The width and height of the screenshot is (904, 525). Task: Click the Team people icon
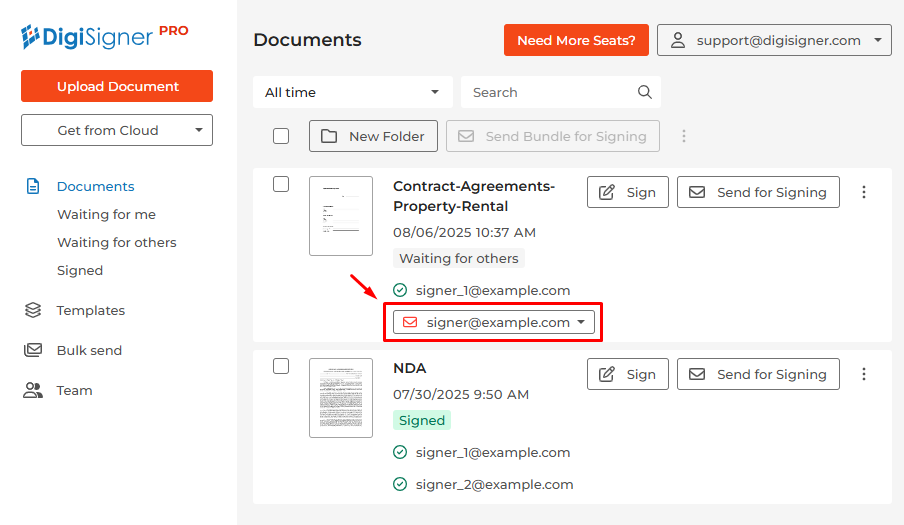tap(33, 390)
